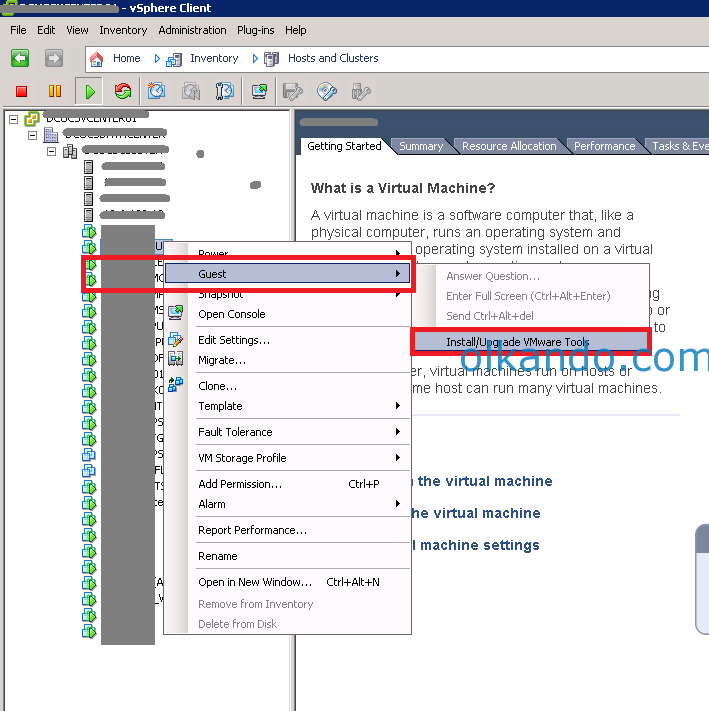Reset the VM with restart icon
The height and width of the screenshot is (711, 709).
pyautogui.click(x=123, y=91)
